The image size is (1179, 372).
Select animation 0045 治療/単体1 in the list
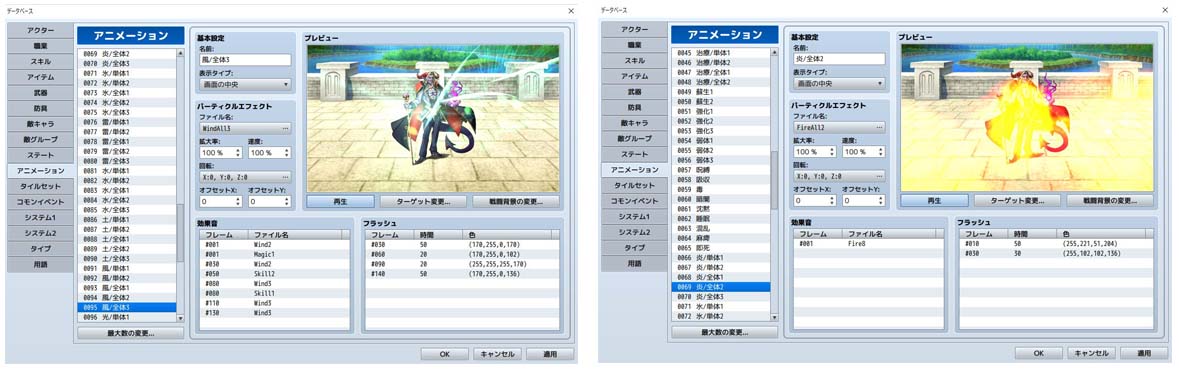721,53
